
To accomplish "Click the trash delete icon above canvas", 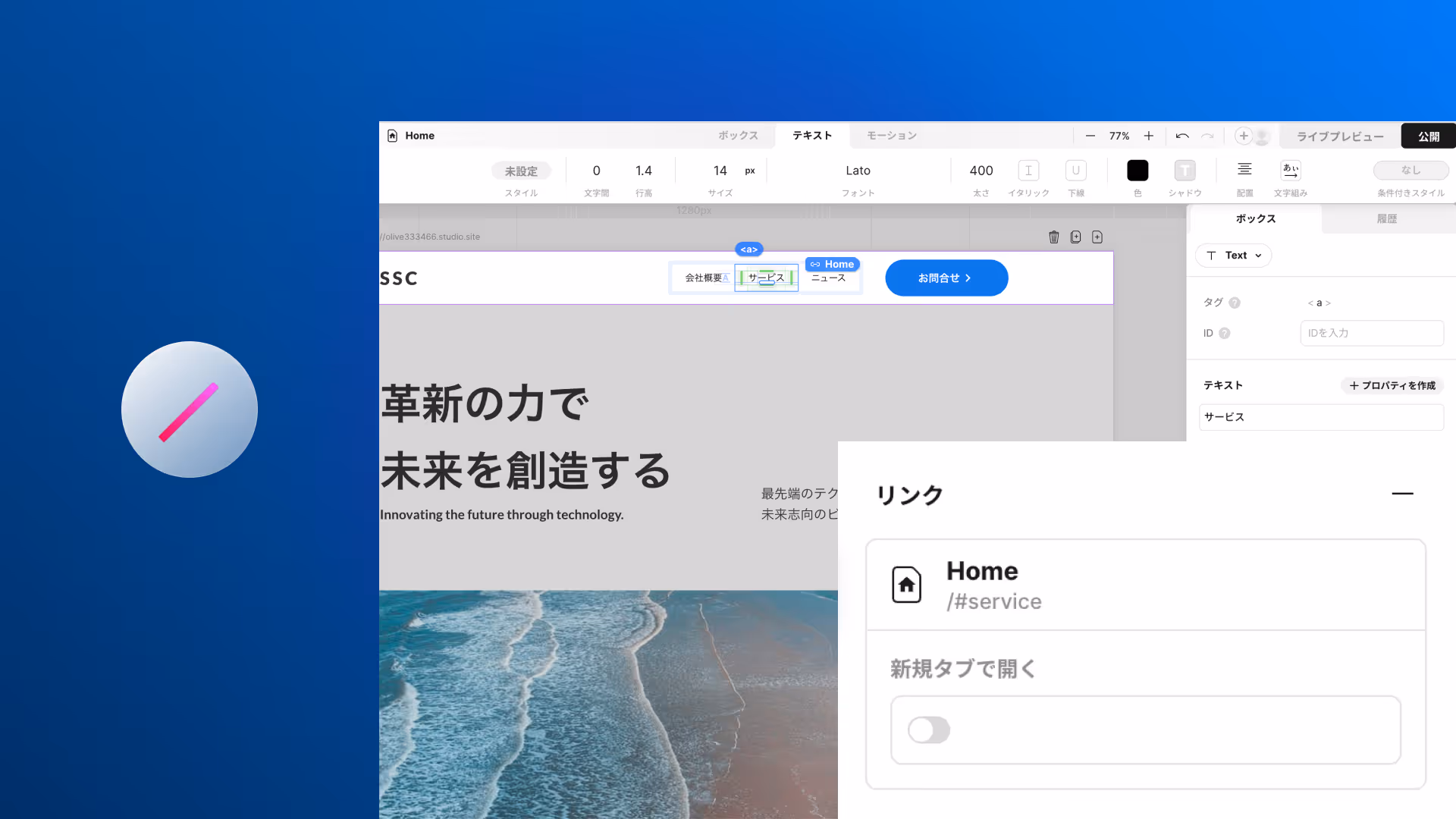I will (x=1053, y=237).
